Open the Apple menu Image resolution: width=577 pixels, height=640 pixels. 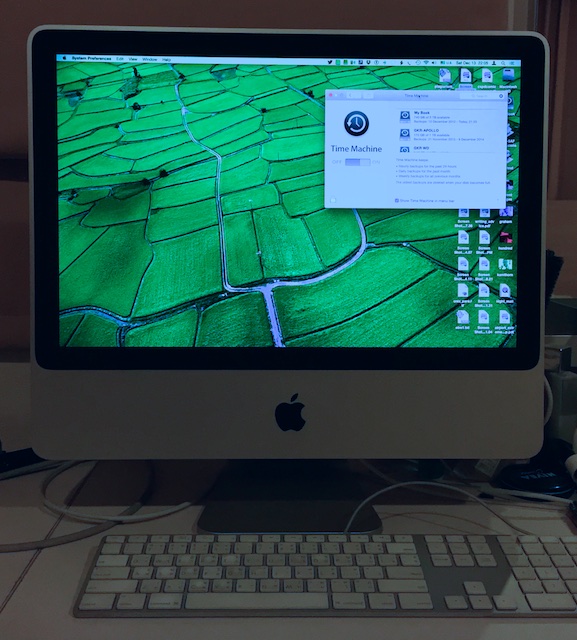(64, 58)
